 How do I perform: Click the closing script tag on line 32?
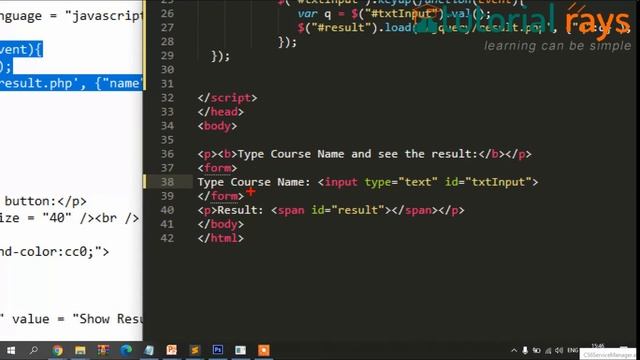point(227,98)
